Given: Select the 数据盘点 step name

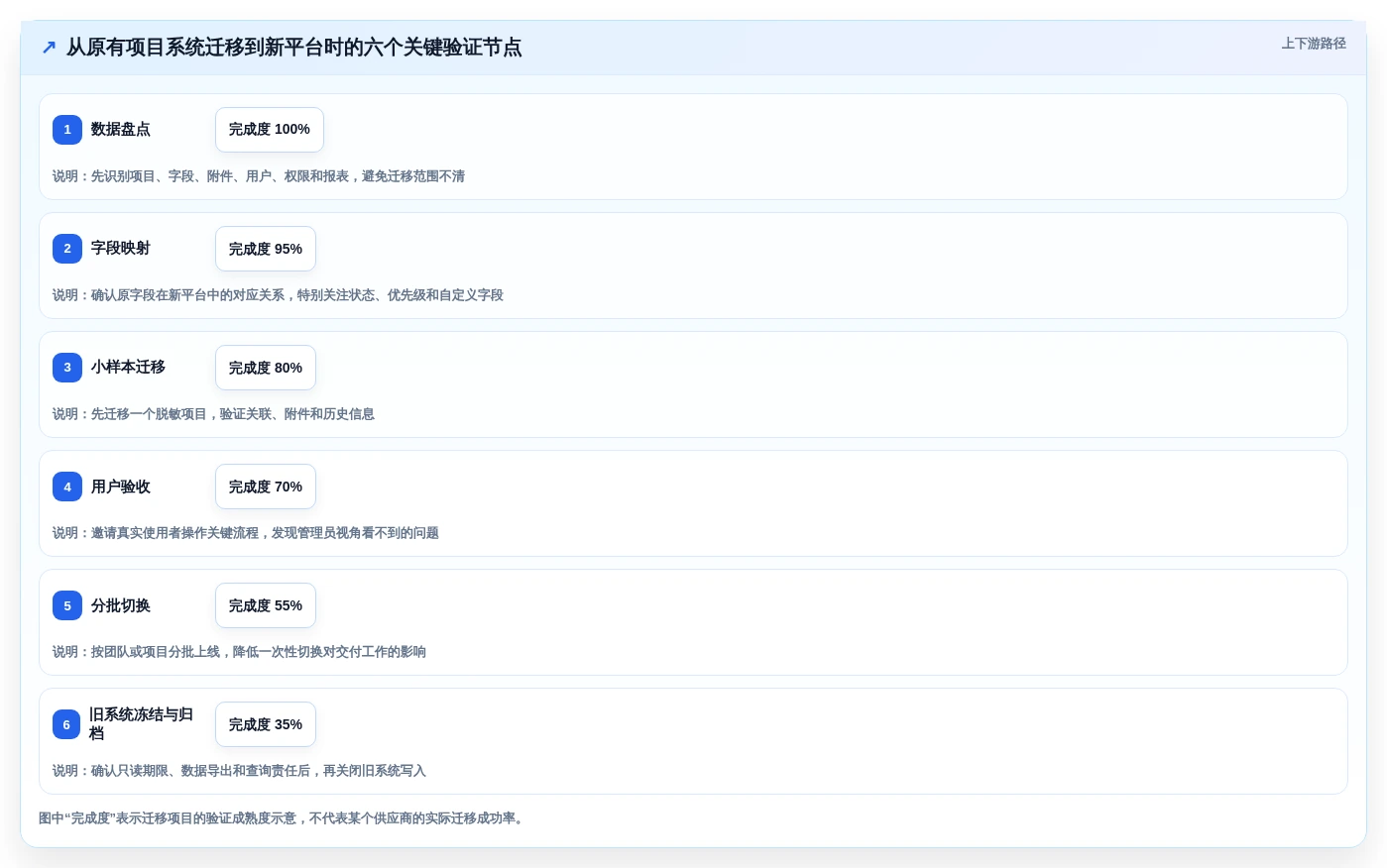Looking at the screenshot, I should [x=121, y=130].
